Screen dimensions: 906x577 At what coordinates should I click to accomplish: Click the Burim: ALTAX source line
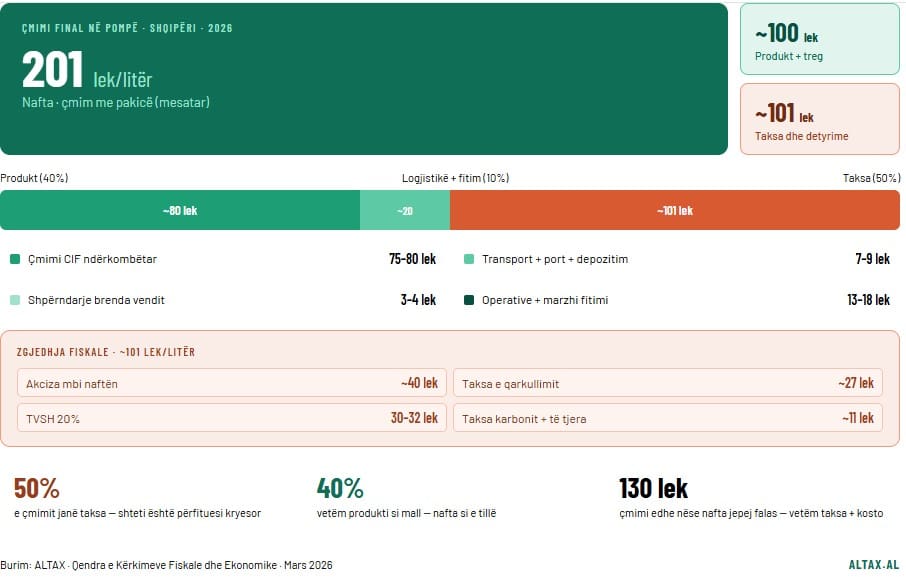pos(166,565)
